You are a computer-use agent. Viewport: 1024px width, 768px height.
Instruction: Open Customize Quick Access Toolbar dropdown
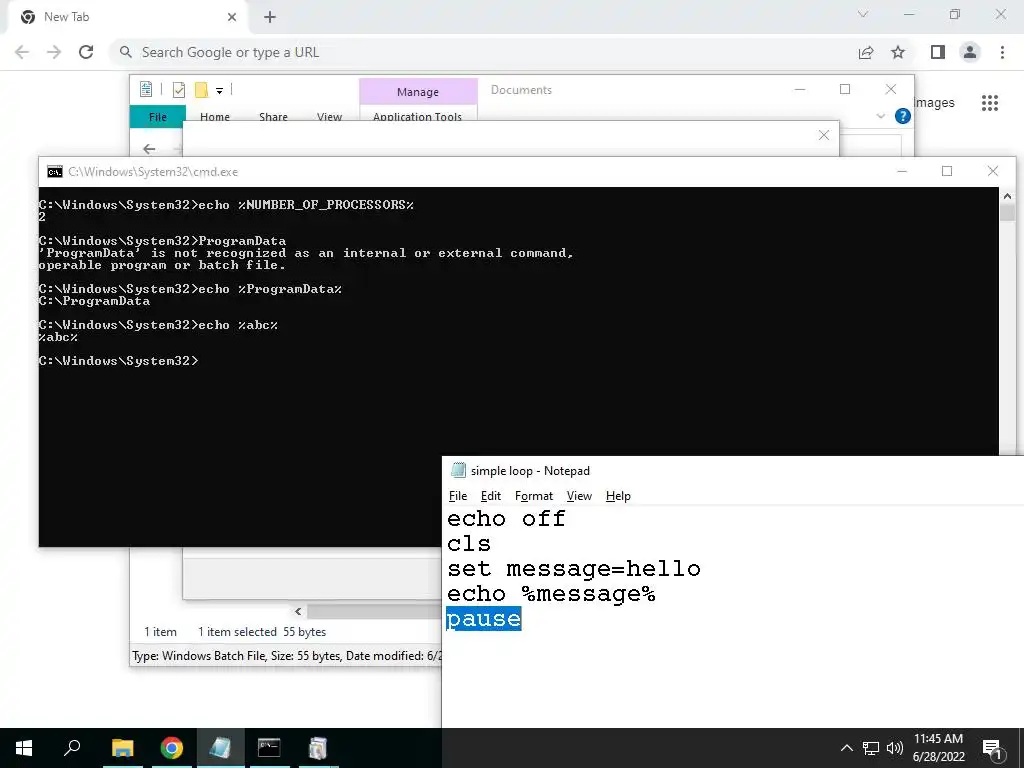pos(219,91)
